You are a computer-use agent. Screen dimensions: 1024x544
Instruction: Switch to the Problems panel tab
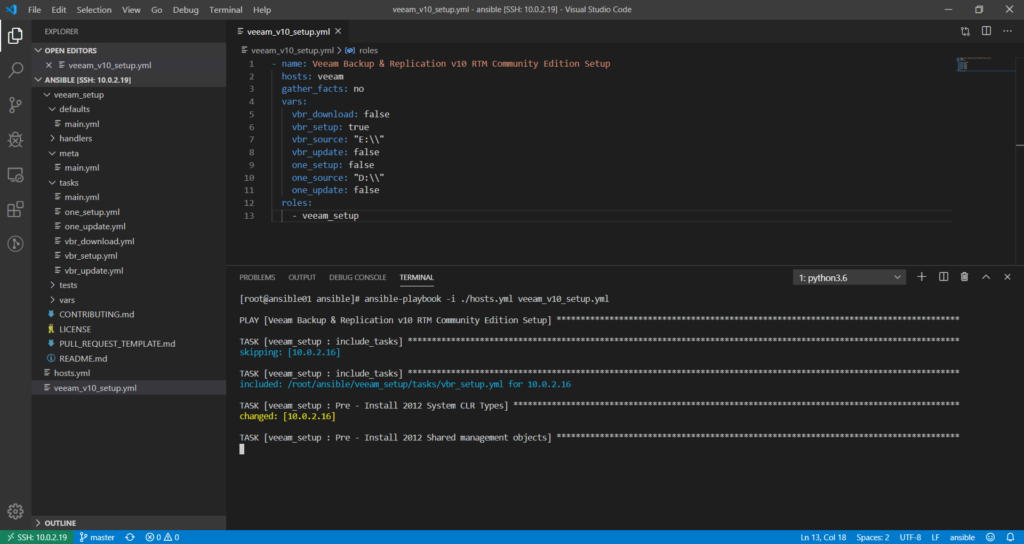(x=257, y=277)
